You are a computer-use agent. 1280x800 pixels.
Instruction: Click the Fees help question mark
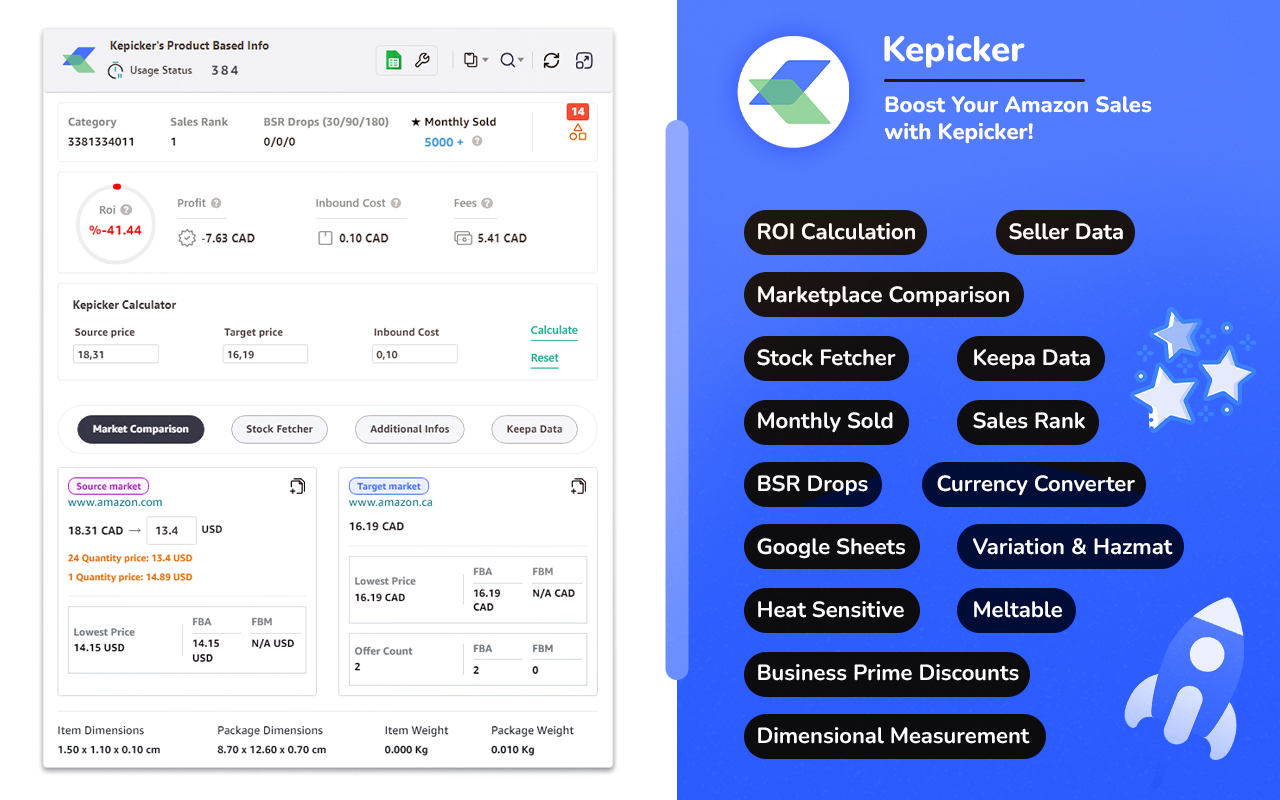point(487,203)
